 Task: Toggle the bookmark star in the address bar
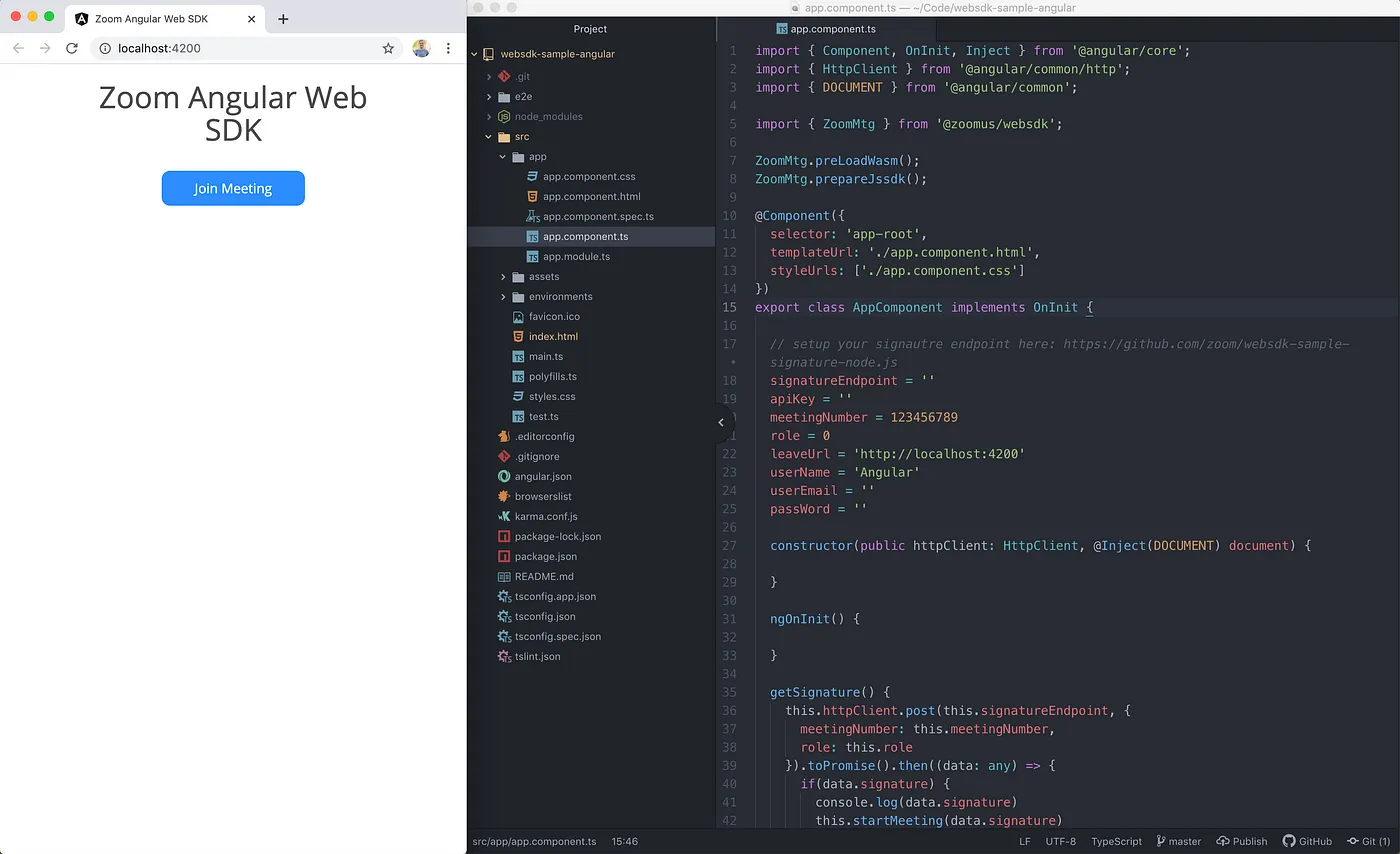click(388, 47)
